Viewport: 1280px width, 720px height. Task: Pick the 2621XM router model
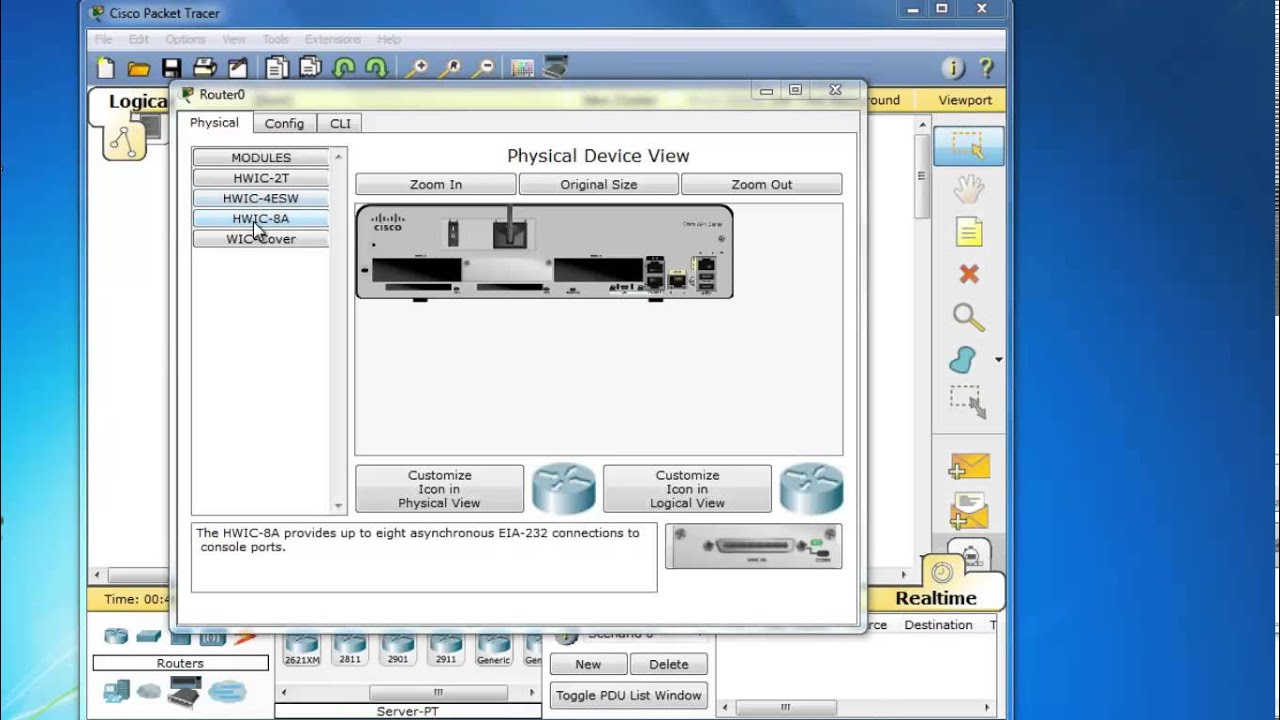click(x=302, y=649)
